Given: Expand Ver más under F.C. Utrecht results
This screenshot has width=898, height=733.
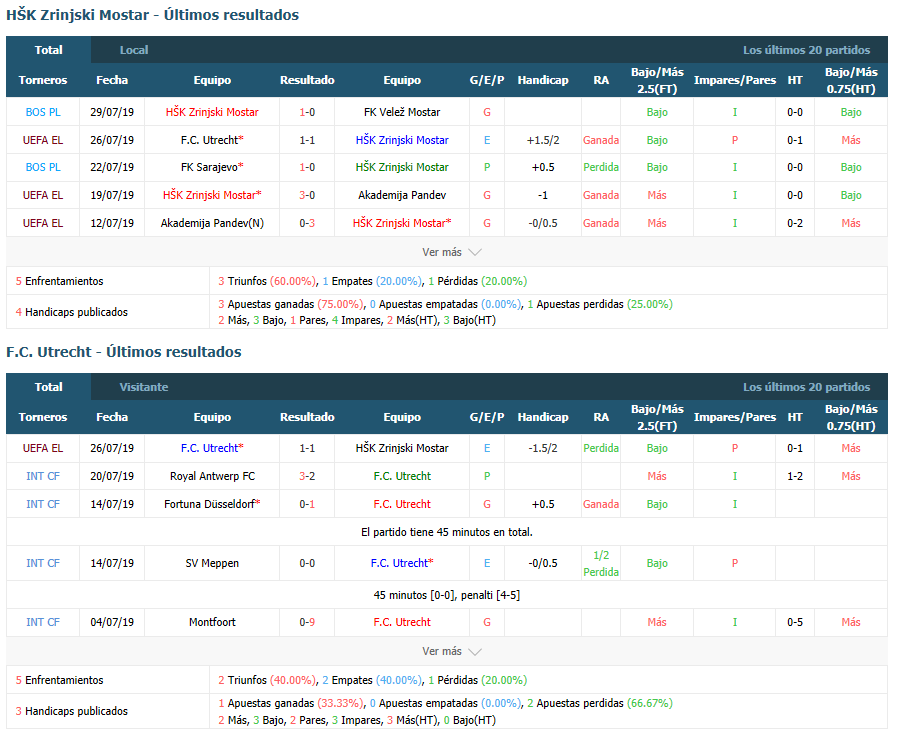Looking at the screenshot, I should pos(451,651).
